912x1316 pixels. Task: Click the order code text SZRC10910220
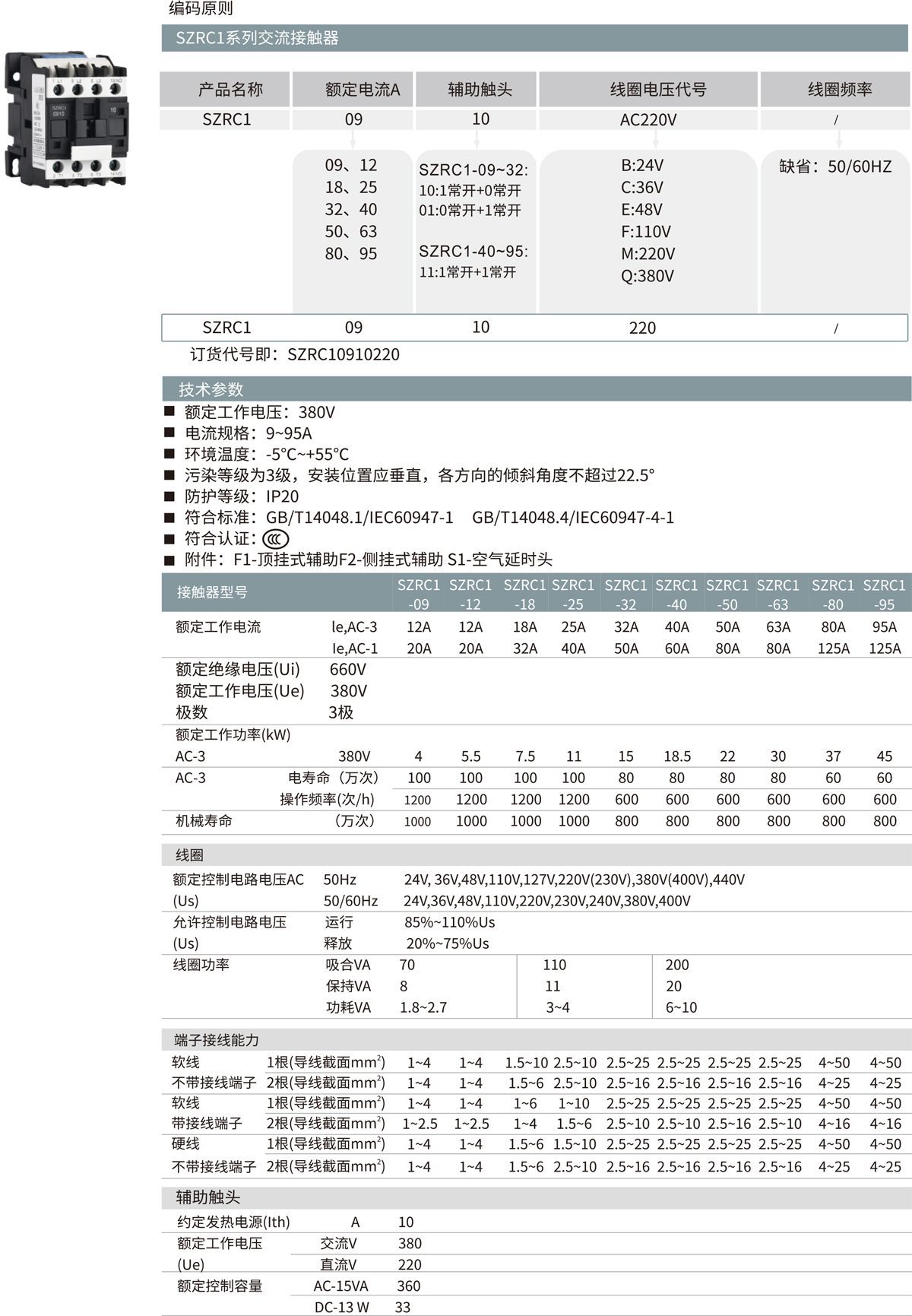pyautogui.click(x=344, y=354)
